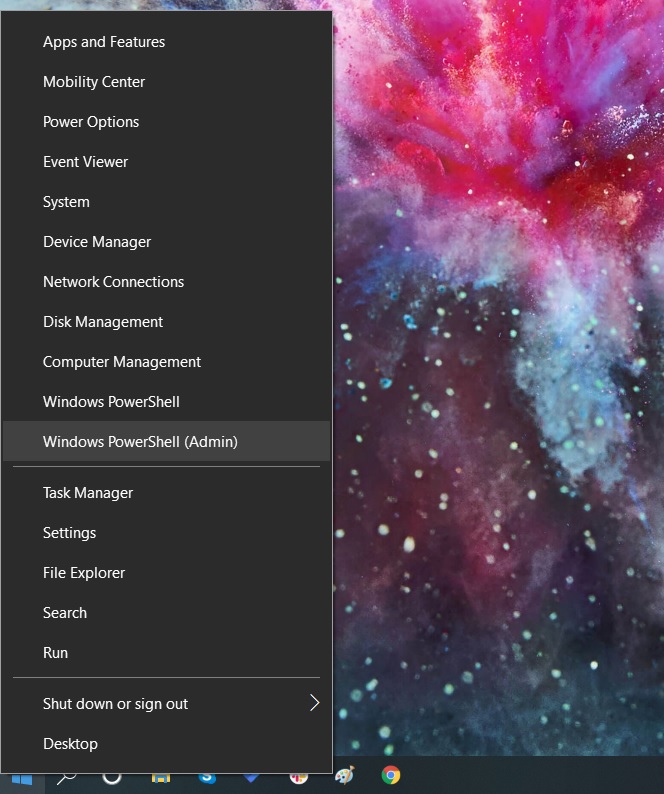Open Apps and Features
The image size is (664, 794).
(166, 42)
